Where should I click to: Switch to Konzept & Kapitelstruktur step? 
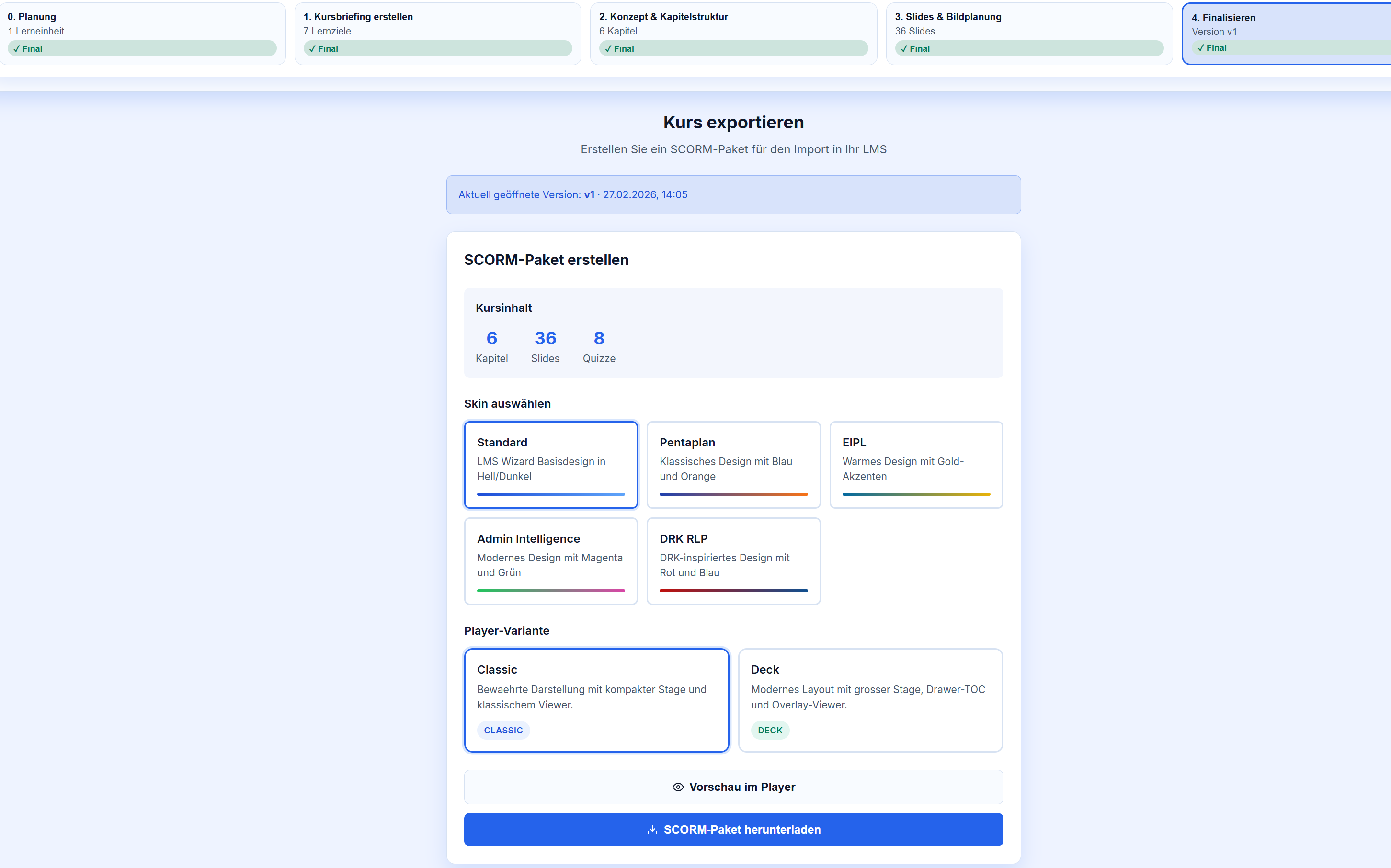point(733,33)
